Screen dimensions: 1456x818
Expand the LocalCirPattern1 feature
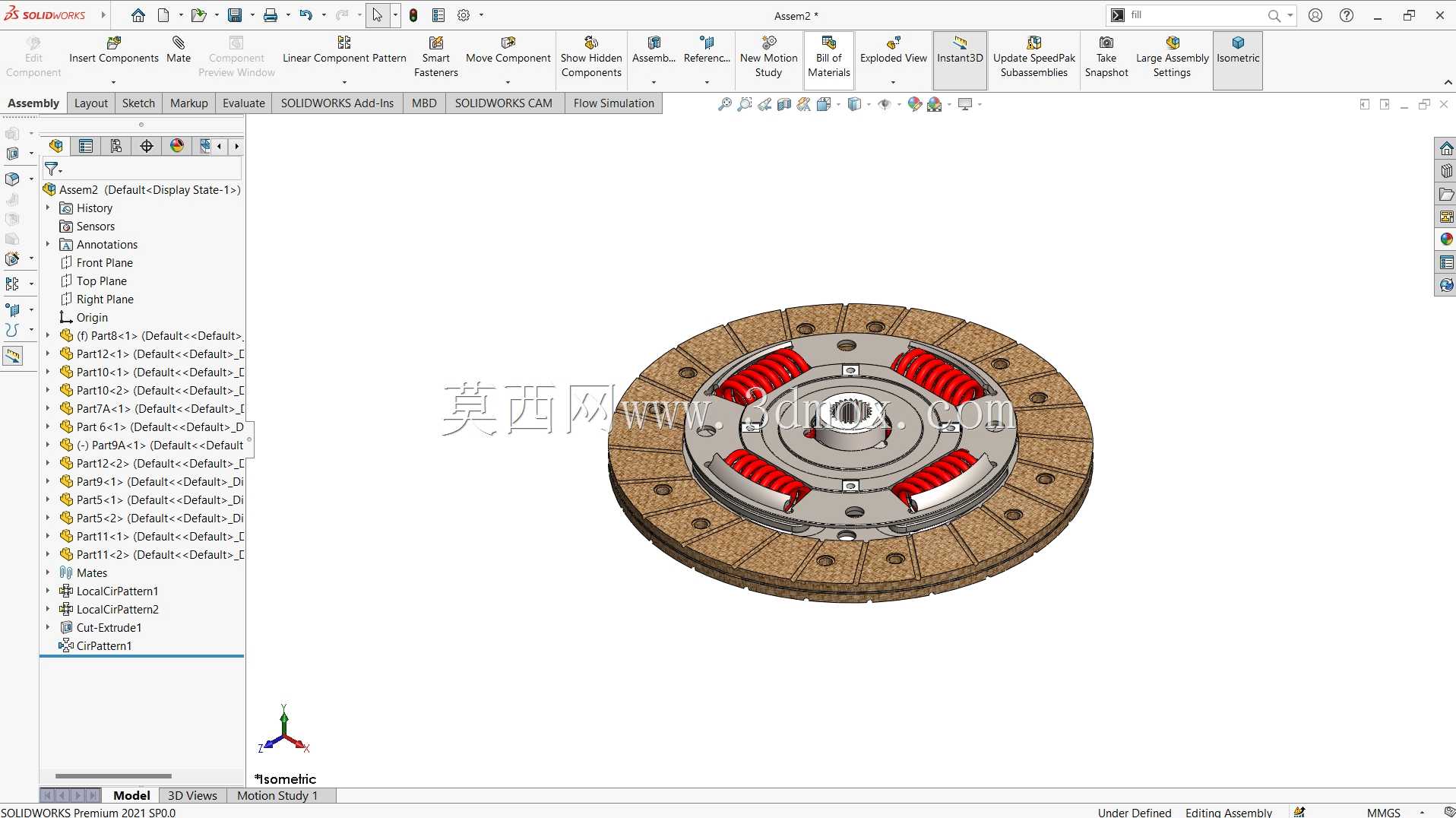(48, 591)
